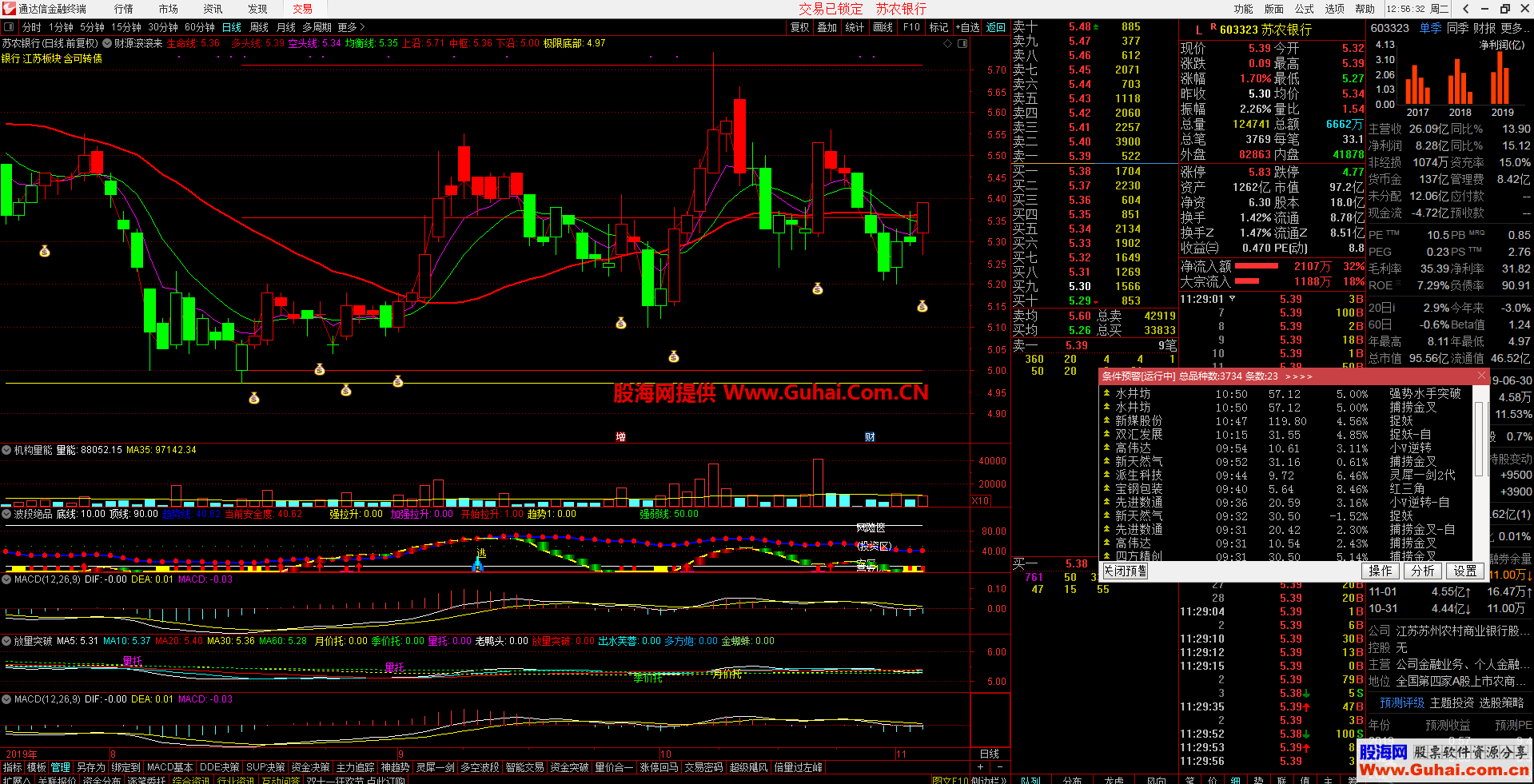Expand the tick list dropdown arrow at 11:29:01
The width and height of the screenshot is (1534, 784).
click(1232, 299)
